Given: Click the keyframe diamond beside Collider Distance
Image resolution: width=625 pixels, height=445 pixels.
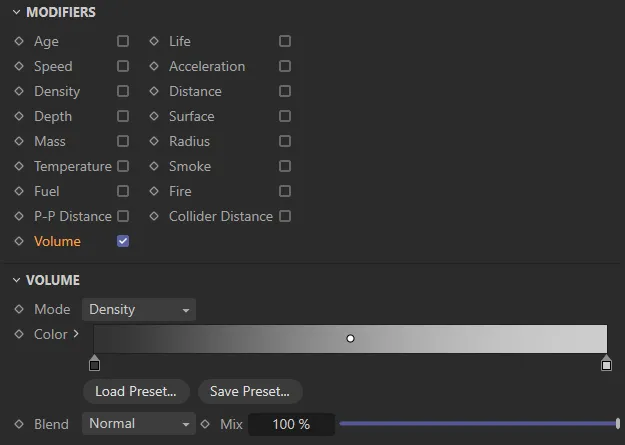Looking at the screenshot, I should click(154, 216).
